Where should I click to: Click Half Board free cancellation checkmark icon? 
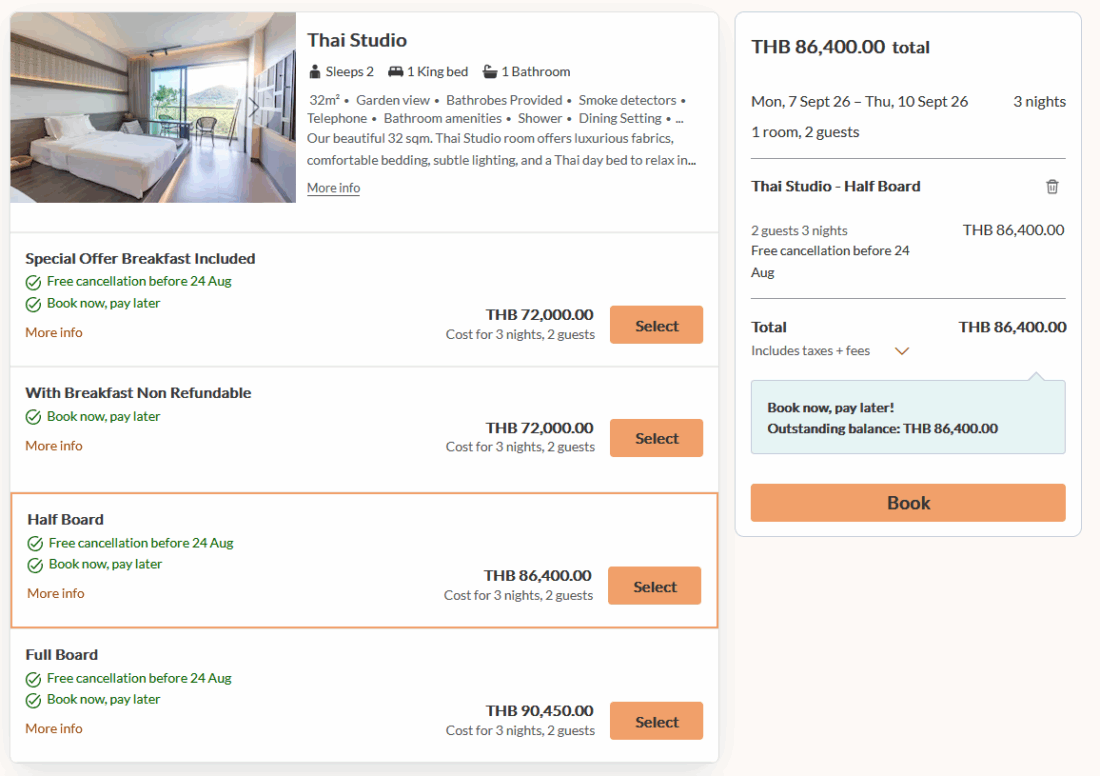pos(35,544)
